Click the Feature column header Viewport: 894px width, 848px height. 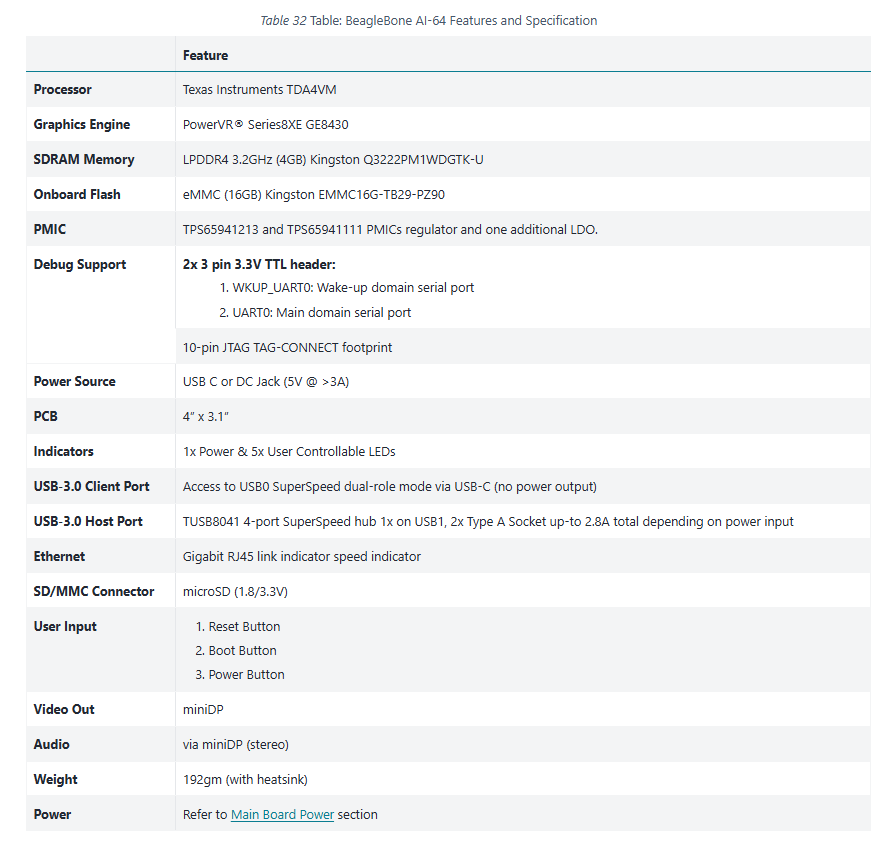click(205, 55)
